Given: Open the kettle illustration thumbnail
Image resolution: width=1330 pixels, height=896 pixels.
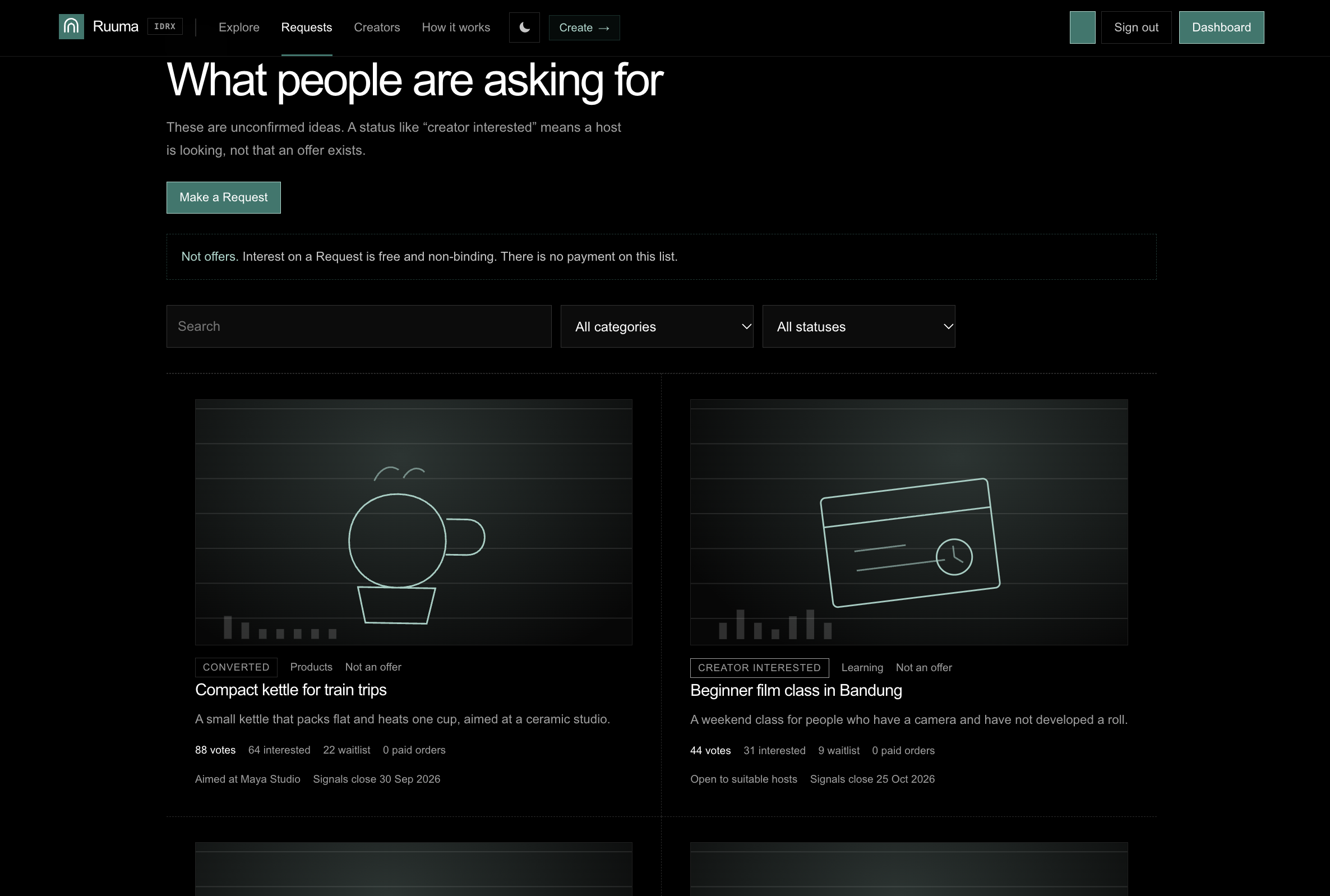Looking at the screenshot, I should pyautogui.click(x=414, y=522).
